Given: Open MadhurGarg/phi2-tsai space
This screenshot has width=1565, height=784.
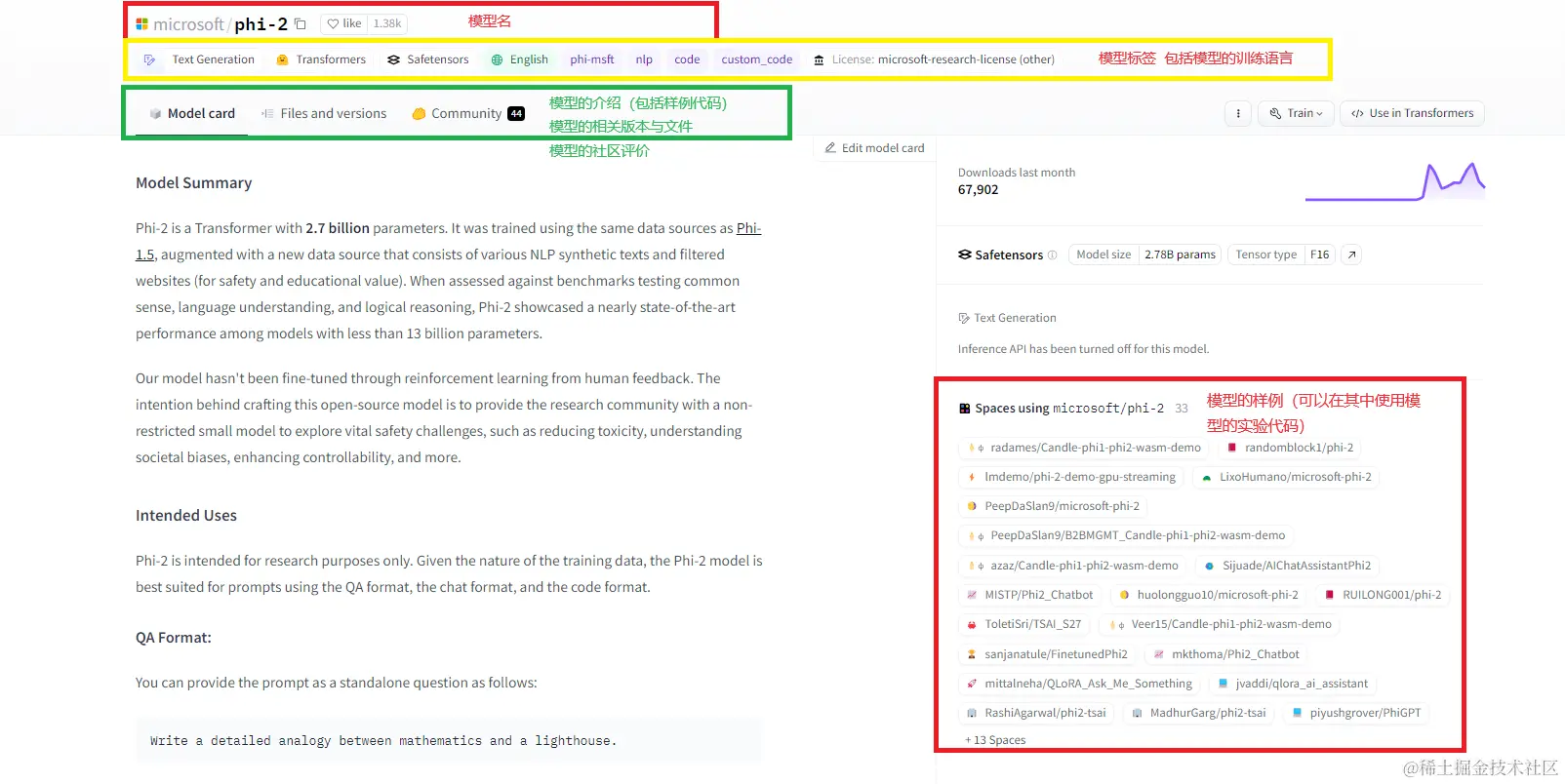Looking at the screenshot, I should pos(1198,713).
